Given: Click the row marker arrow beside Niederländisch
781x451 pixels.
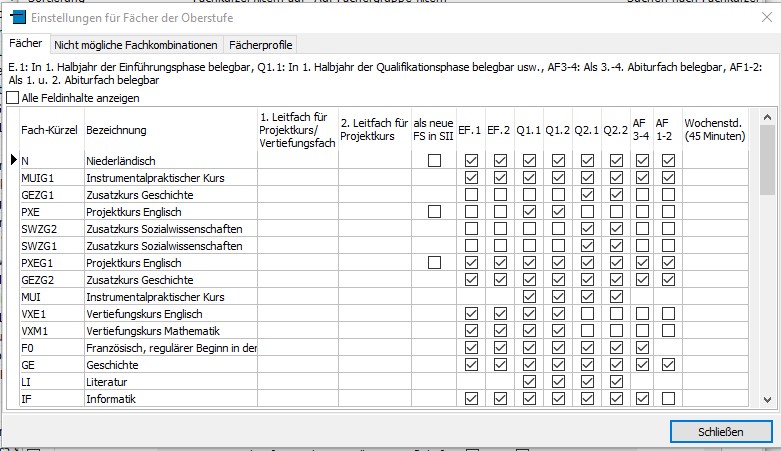Looking at the screenshot, I should point(13,160).
